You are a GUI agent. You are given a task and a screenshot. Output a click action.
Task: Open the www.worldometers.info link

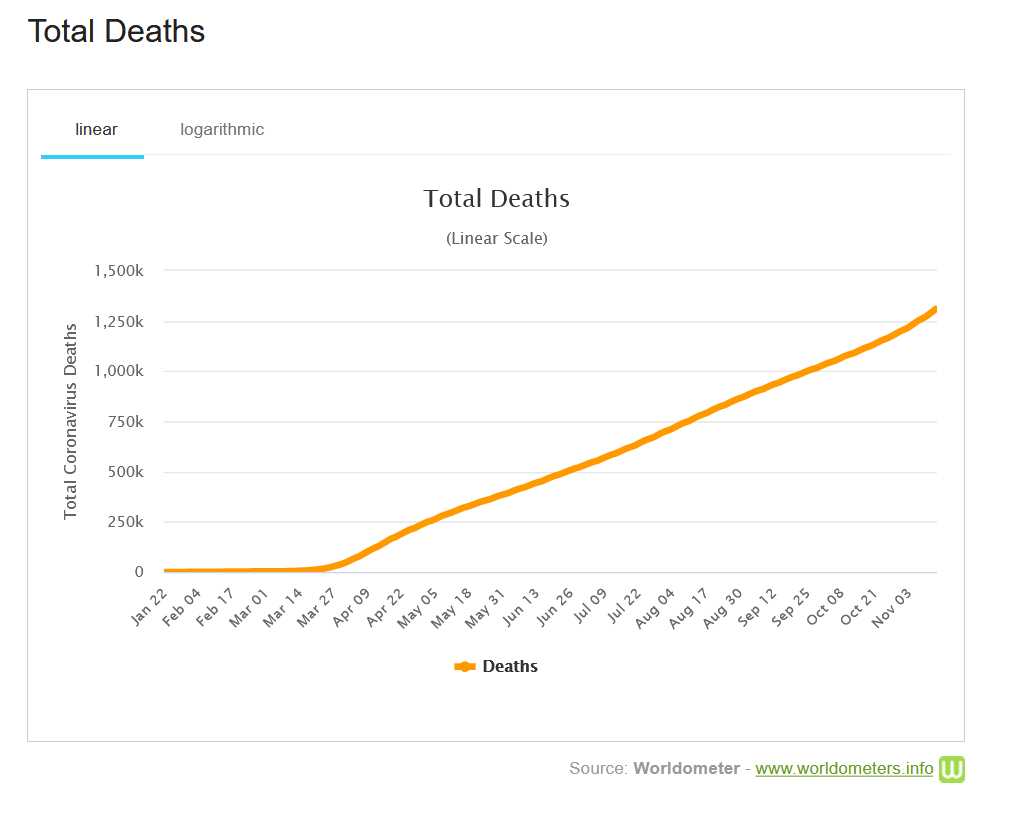coord(844,769)
